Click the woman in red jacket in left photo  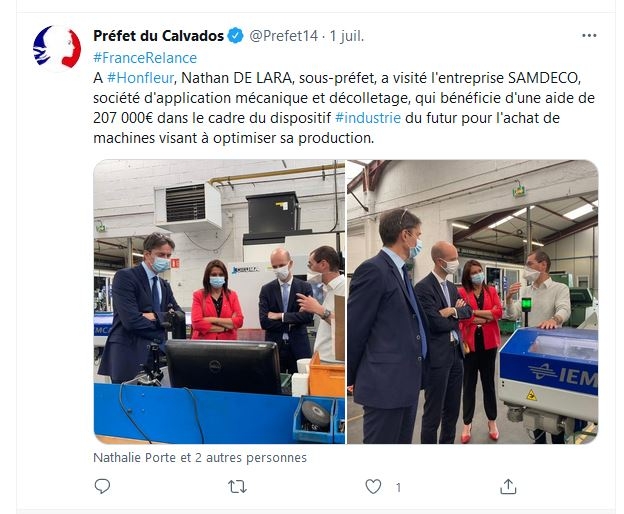point(217,300)
